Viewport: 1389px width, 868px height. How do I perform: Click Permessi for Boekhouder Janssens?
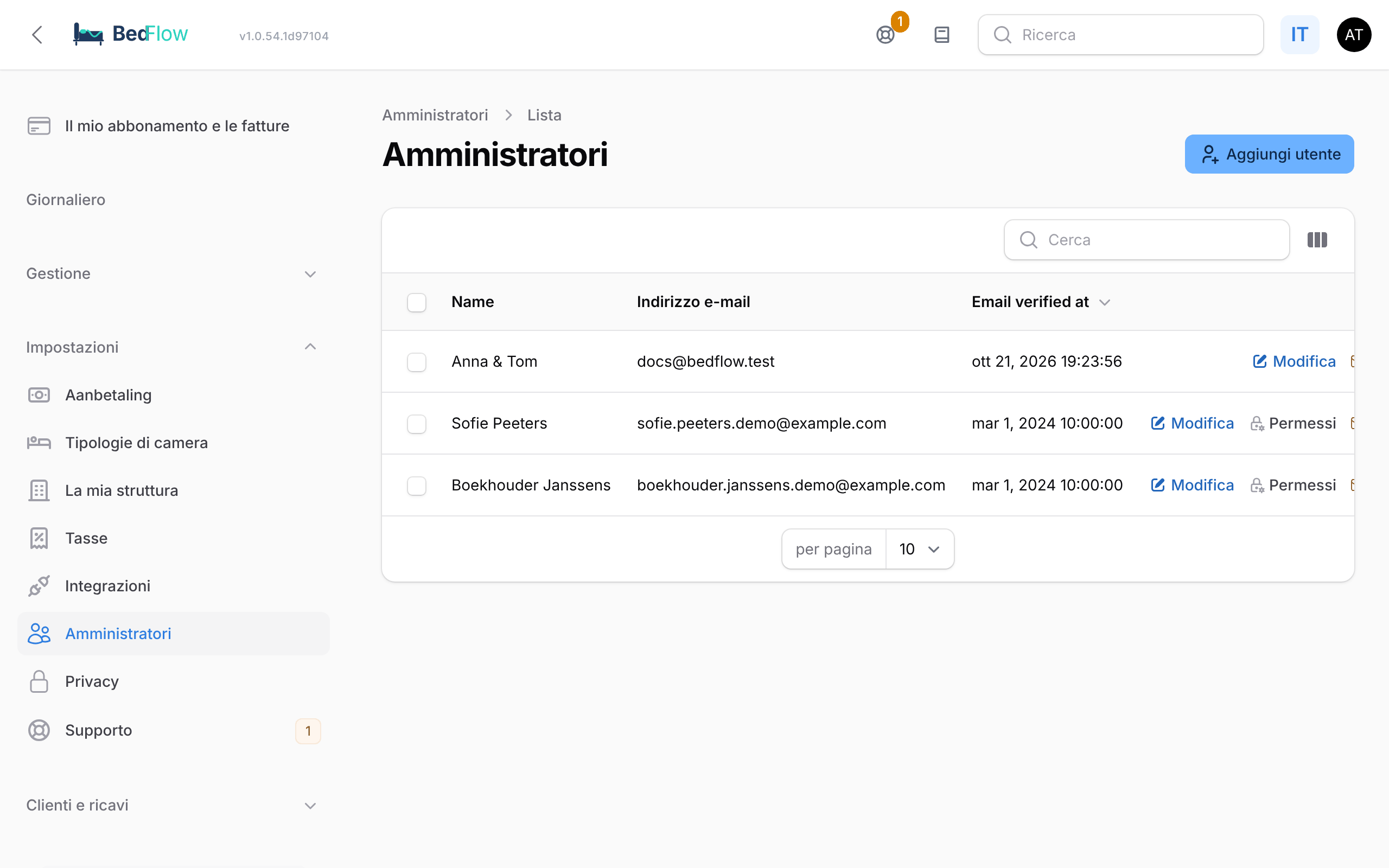point(1293,485)
